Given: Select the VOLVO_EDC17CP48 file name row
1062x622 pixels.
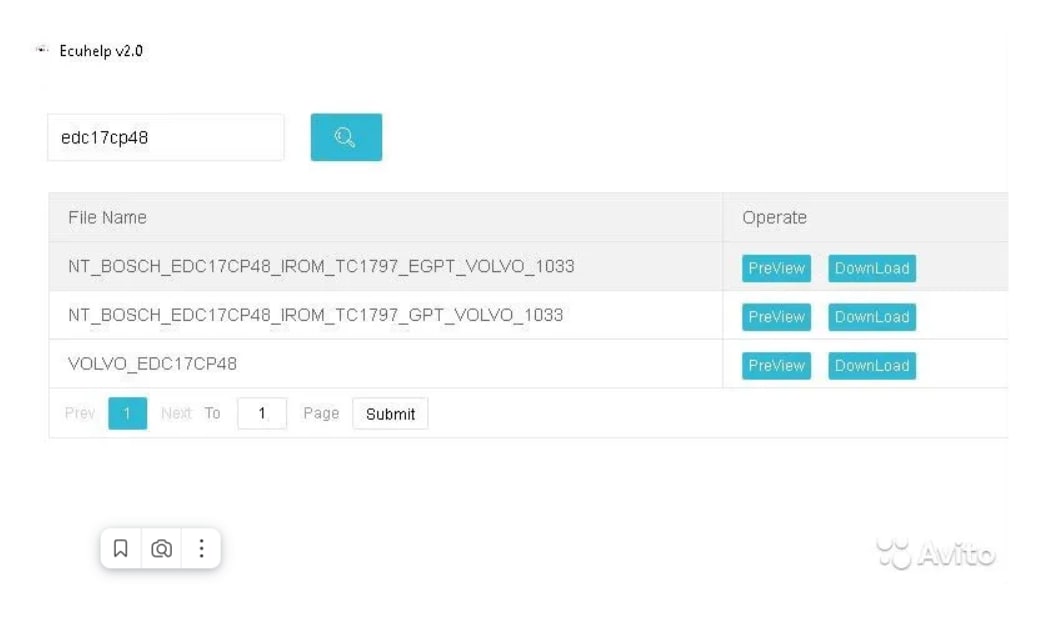Looking at the screenshot, I should tap(152, 364).
